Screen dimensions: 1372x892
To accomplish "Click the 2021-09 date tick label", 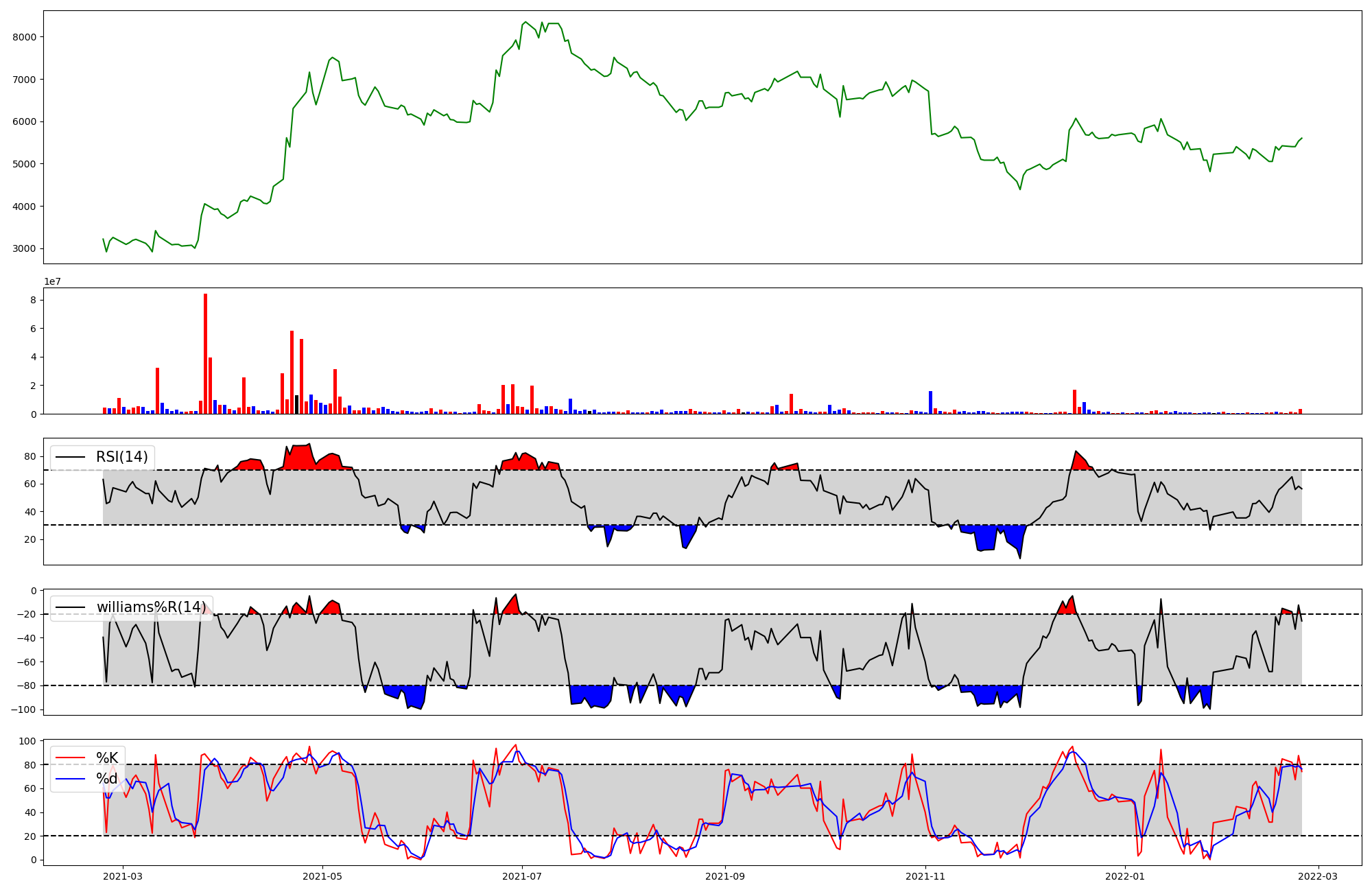I will click(x=725, y=876).
